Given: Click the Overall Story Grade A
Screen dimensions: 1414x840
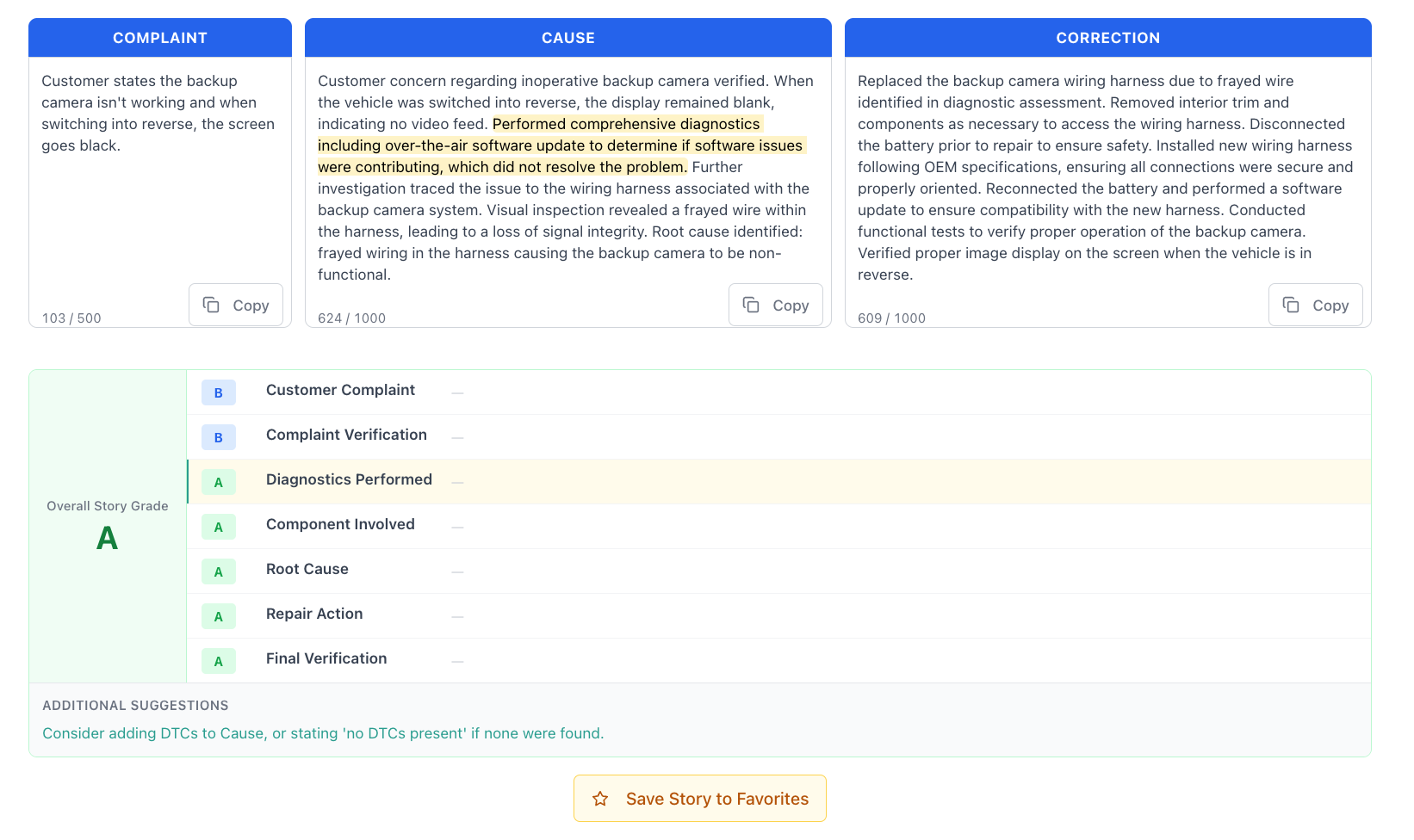Looking at the screenshot, I should (107, 538).
